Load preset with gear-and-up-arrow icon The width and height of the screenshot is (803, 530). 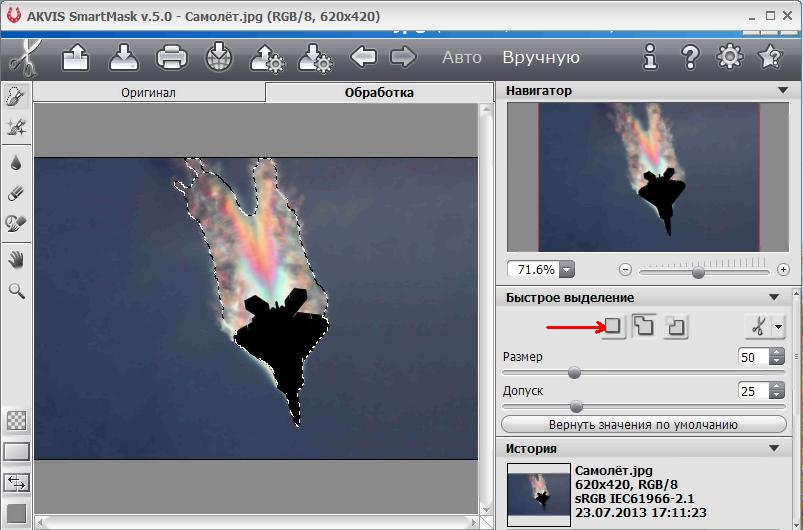coord(267,58)
